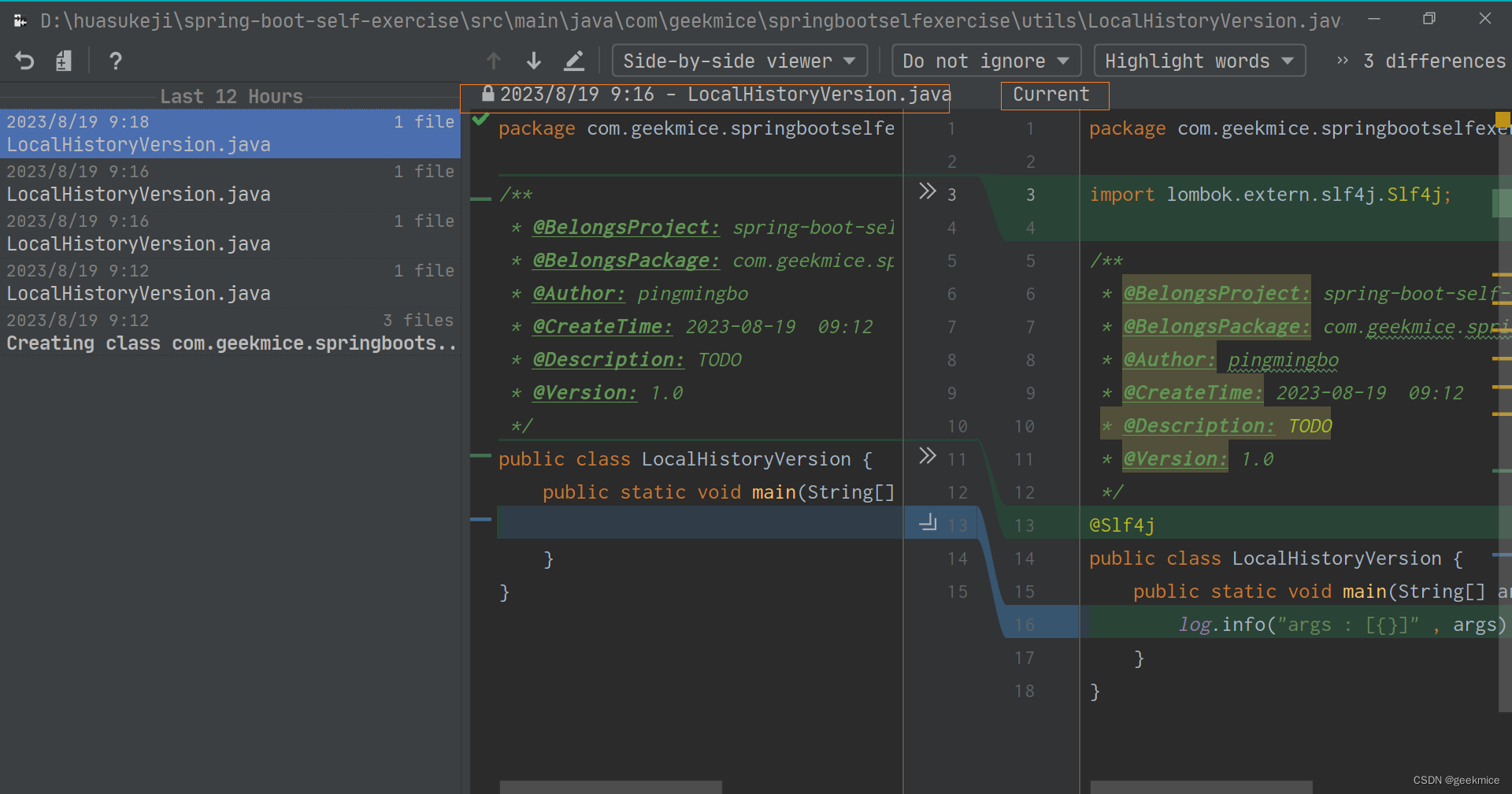
Task: Apply change arrows at line 3
Action: pos(928,191)
